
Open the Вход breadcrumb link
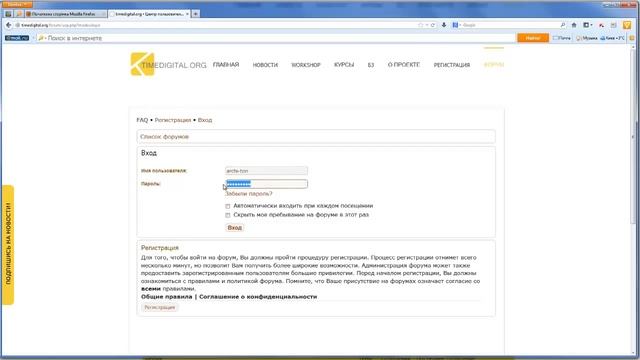(x=205, y=120)
